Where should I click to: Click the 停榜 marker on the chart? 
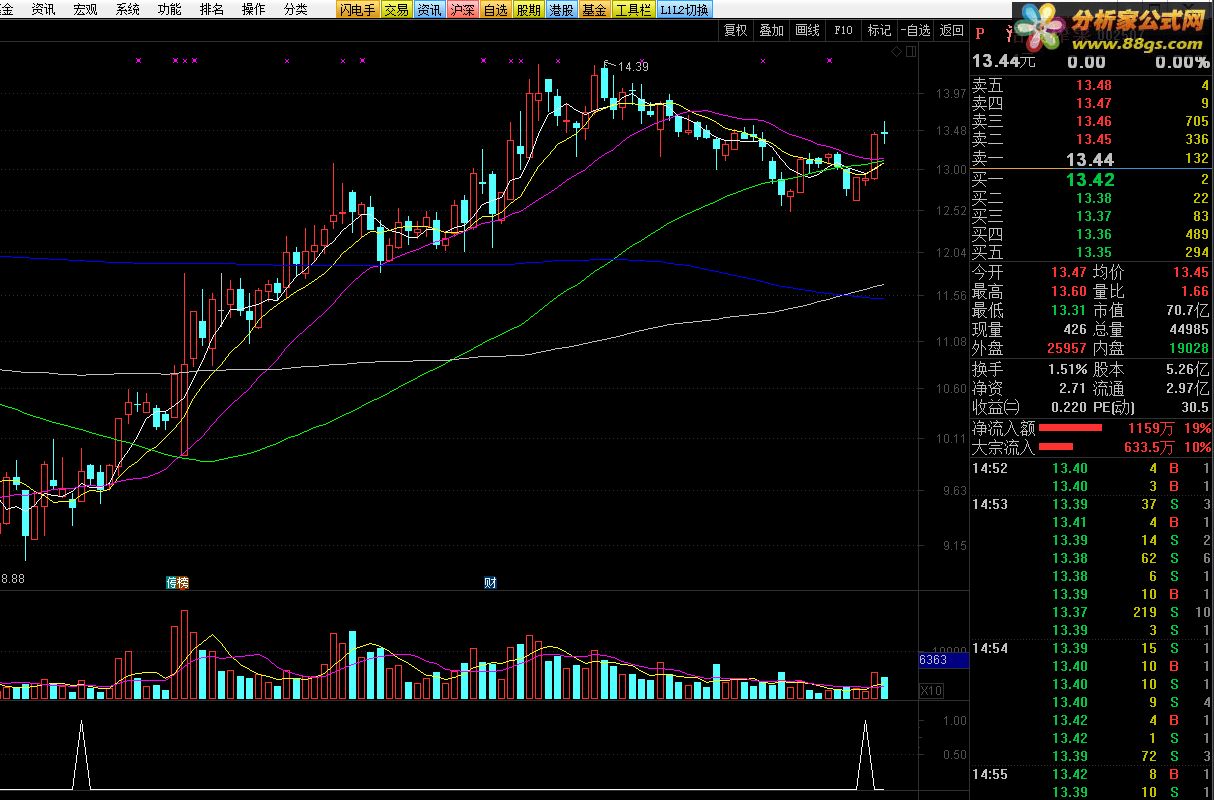(177, 583)
